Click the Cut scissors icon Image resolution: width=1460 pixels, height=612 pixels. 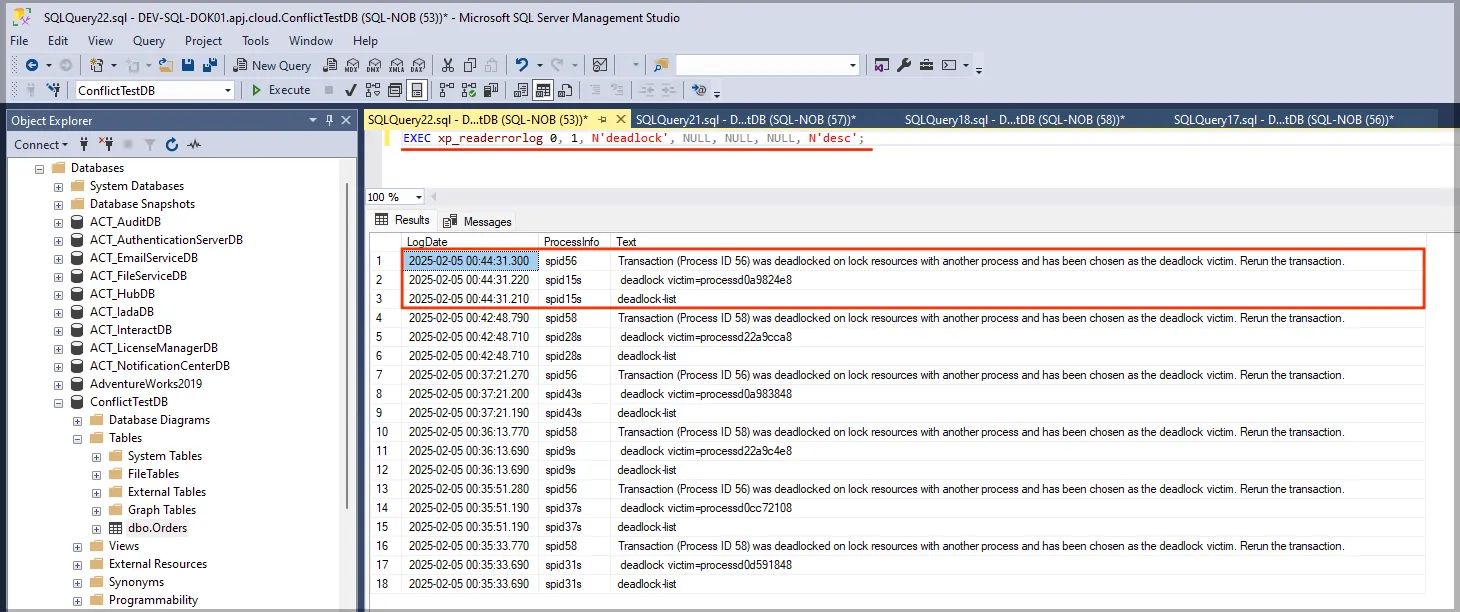tap(447, 65)
